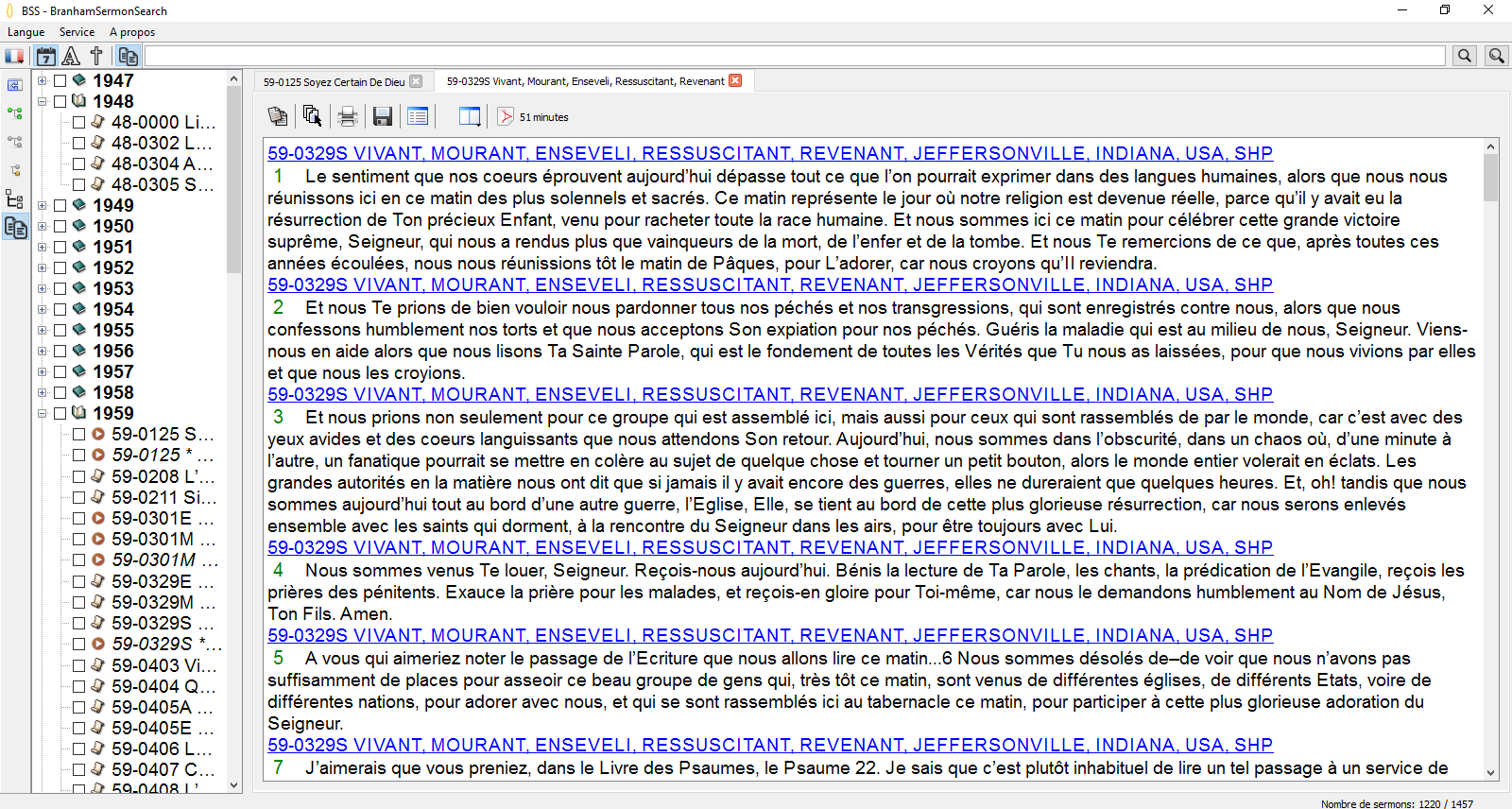Click the copy selection icon with cursor
The image size is (1512, 809).
point(312,116)
